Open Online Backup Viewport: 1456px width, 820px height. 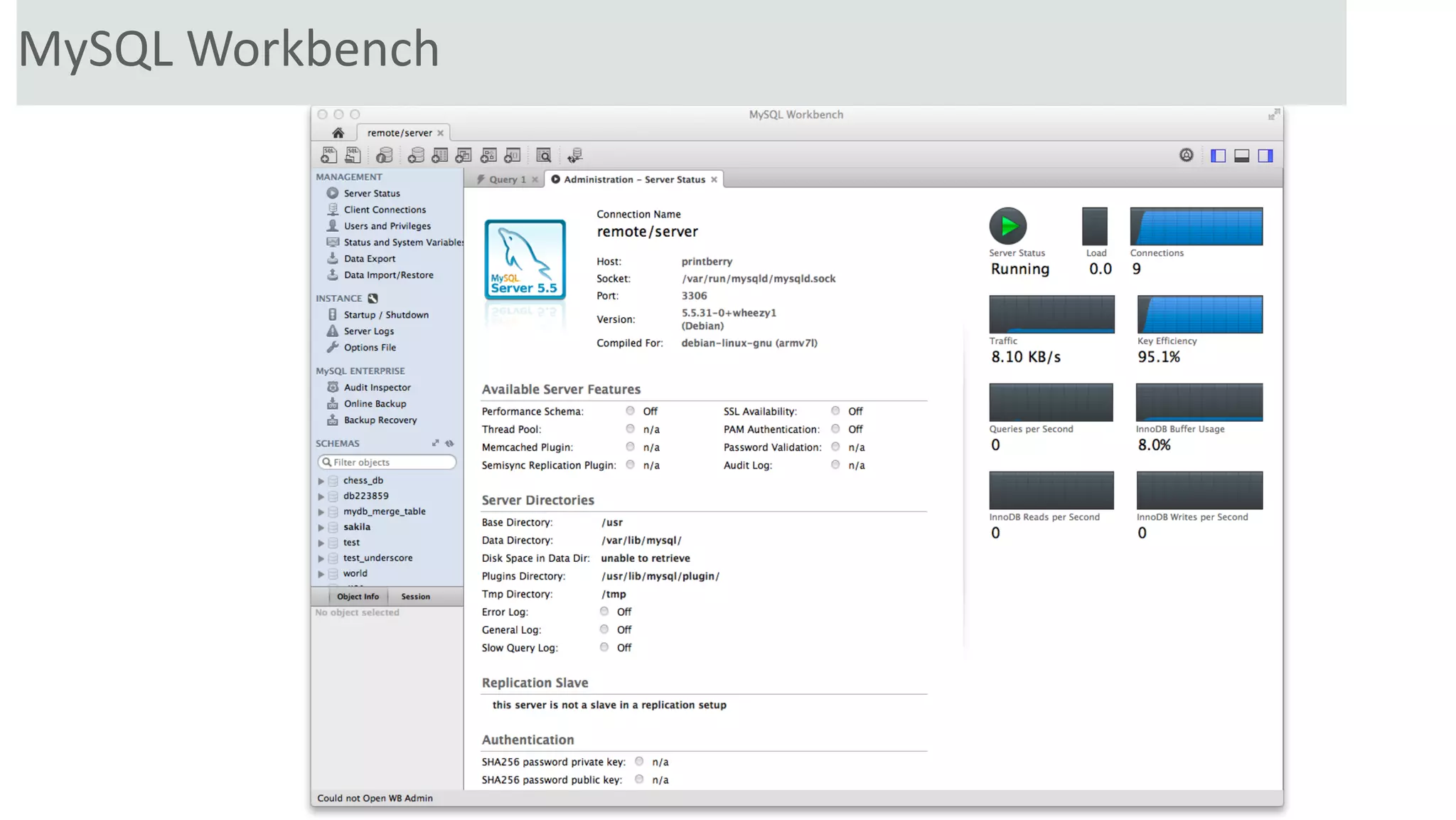[x=375, y=404]
